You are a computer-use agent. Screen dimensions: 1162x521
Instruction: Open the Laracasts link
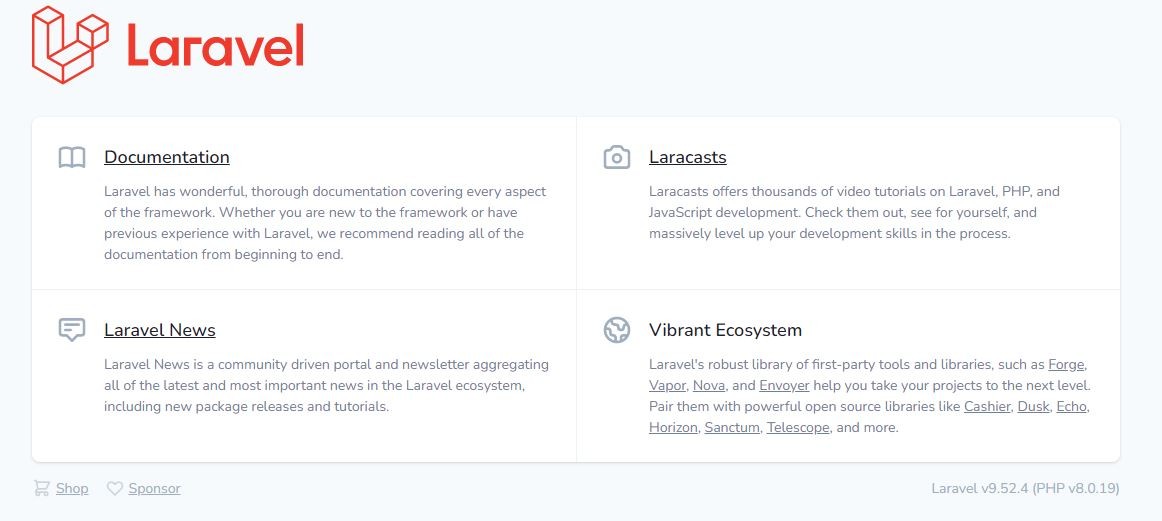(687, 157)
